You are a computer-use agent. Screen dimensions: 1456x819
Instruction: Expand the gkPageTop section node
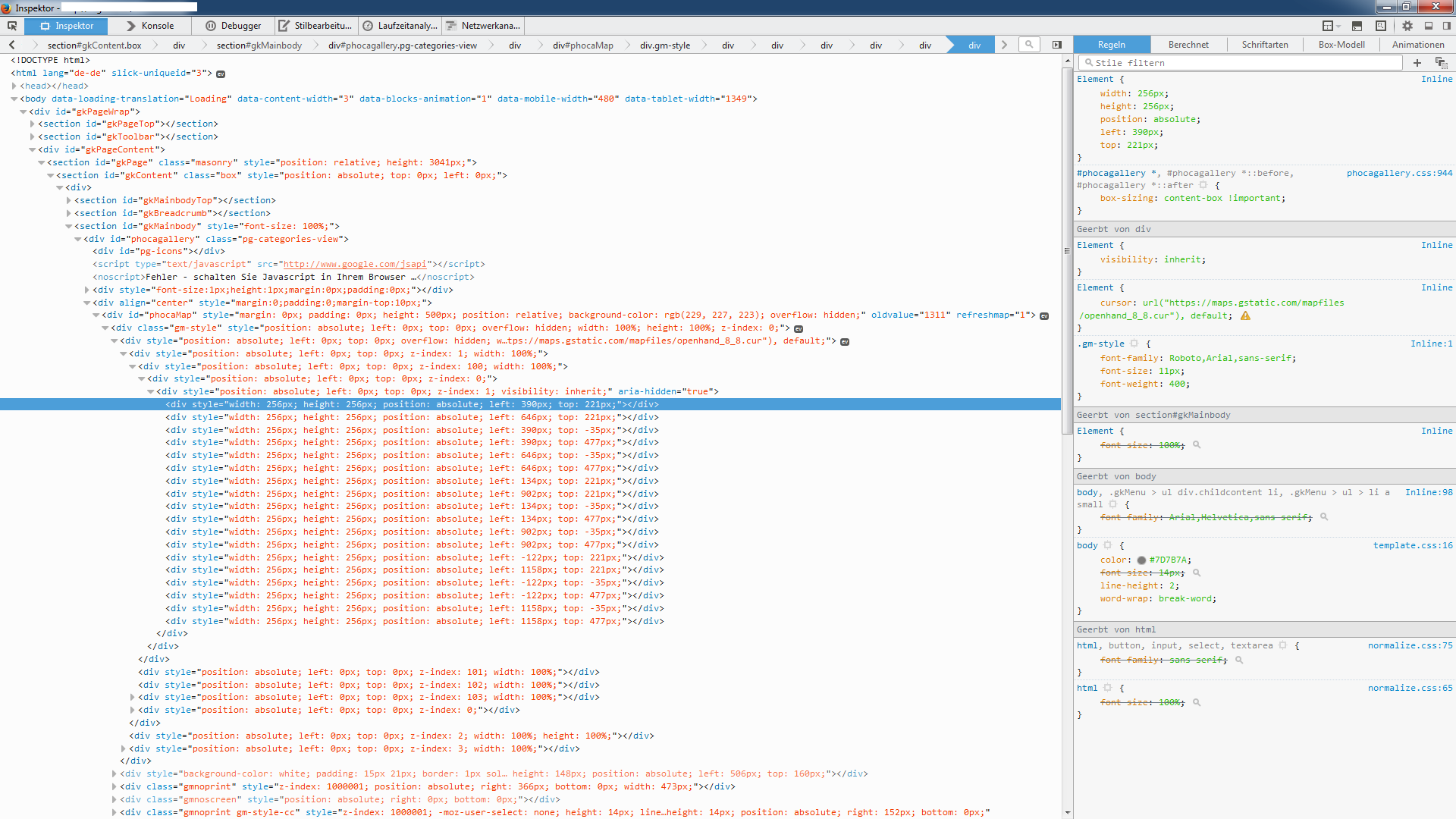click(33, 124)
